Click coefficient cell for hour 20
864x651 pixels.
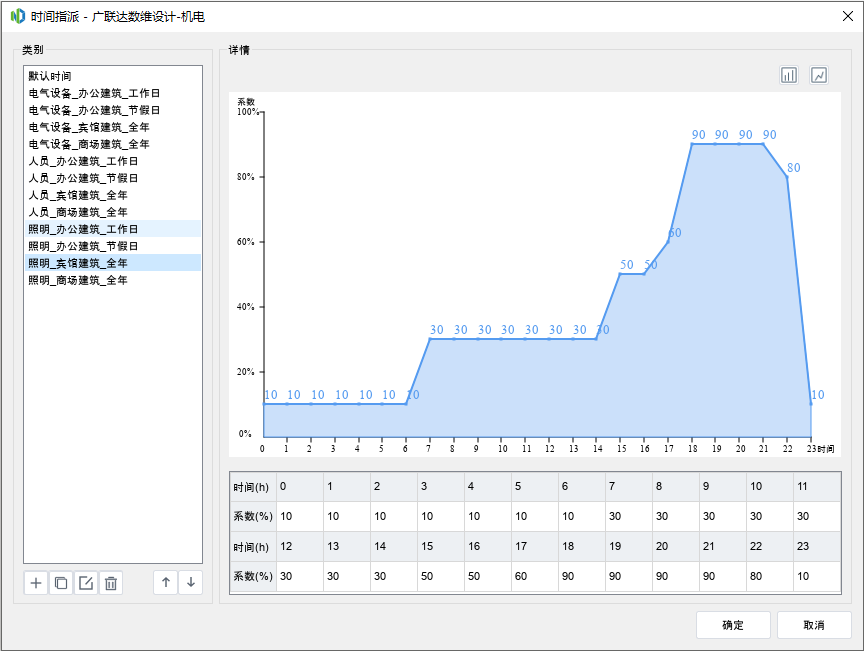pyautogui.click(x=676, y=577)
